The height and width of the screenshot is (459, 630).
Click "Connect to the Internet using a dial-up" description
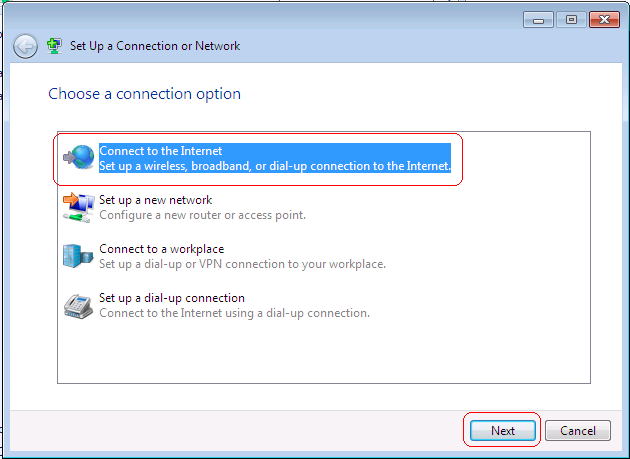tap(234, 313)
